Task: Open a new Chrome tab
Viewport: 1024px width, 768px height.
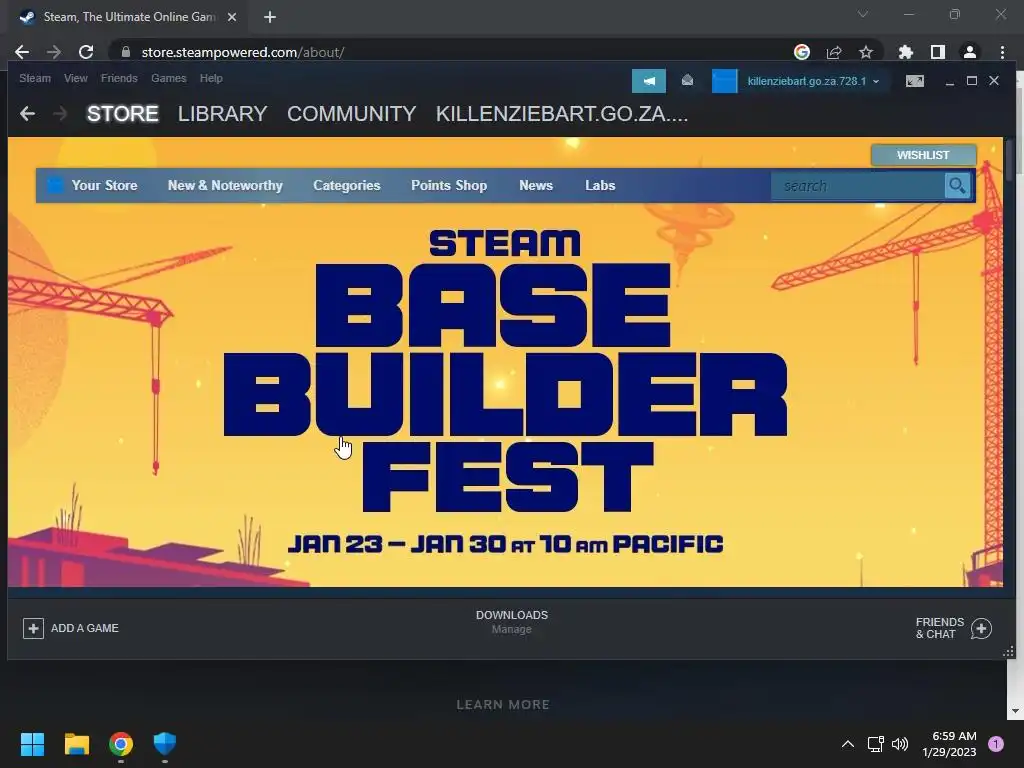Action: 270,17
